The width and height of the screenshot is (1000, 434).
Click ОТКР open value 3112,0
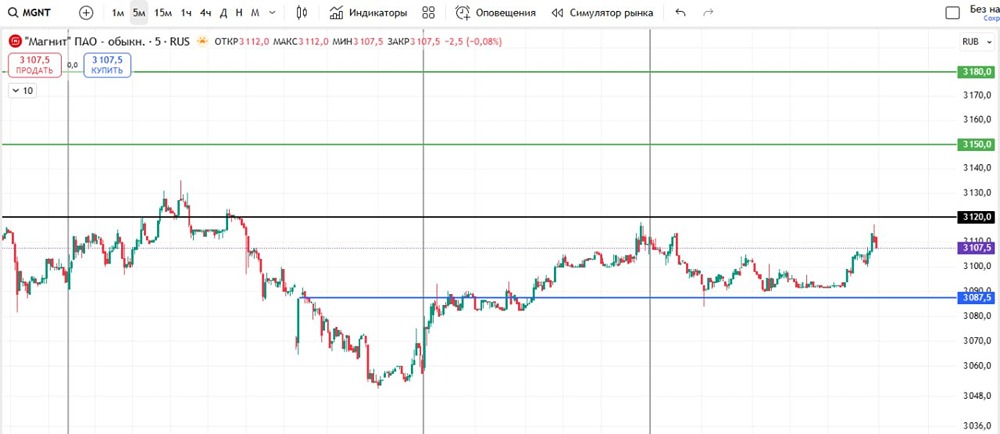point(253,41)
